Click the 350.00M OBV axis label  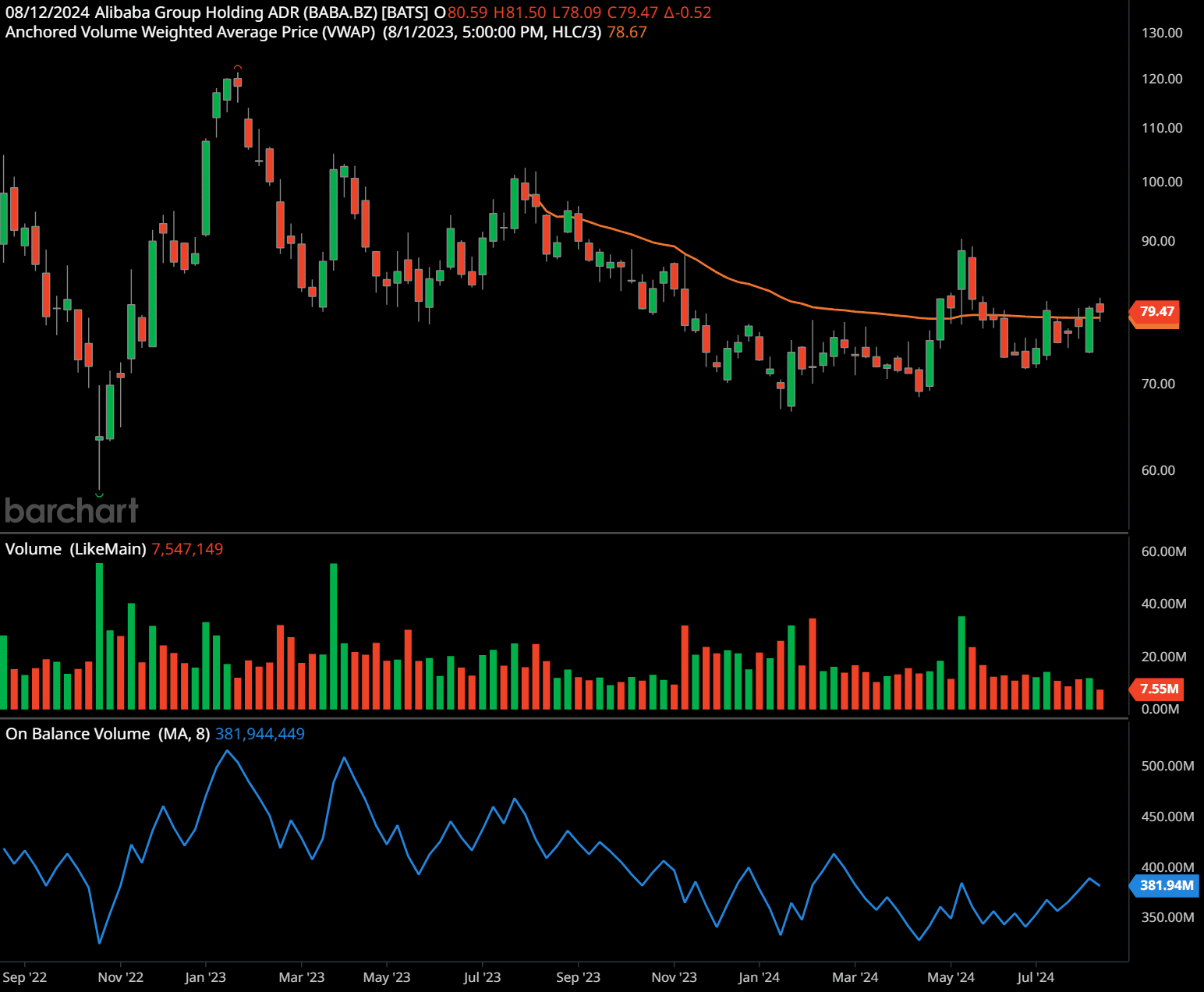1167,917
